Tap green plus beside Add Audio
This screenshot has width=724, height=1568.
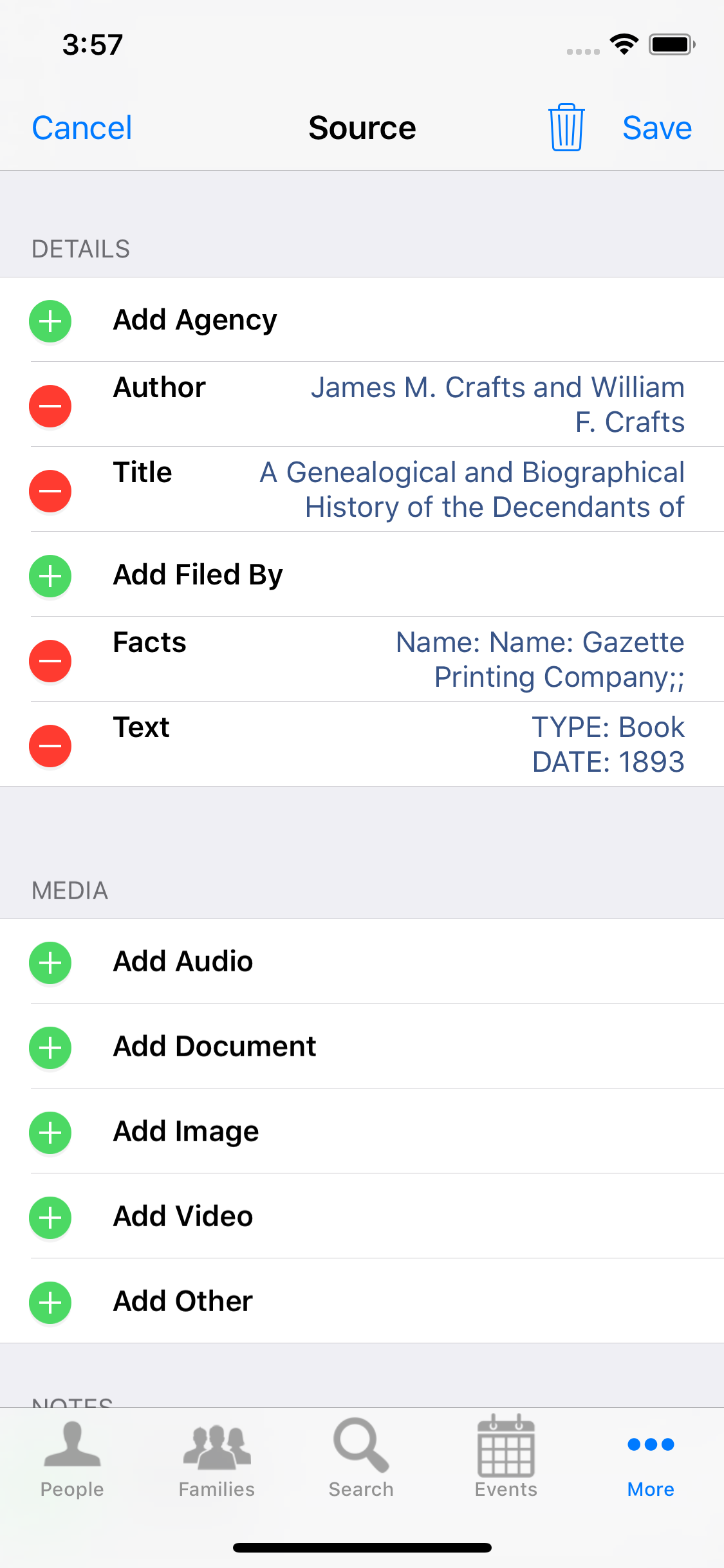[x=50, y=962]
